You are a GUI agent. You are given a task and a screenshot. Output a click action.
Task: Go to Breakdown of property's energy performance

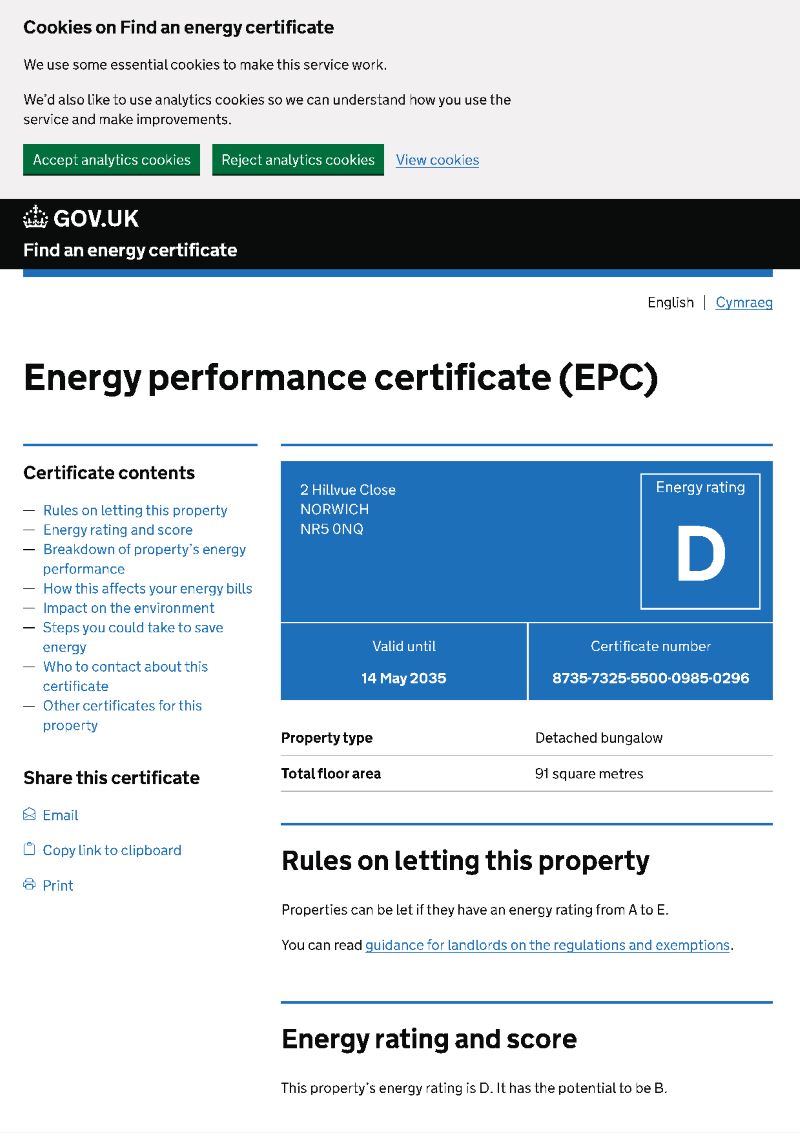tap(144, 549)
